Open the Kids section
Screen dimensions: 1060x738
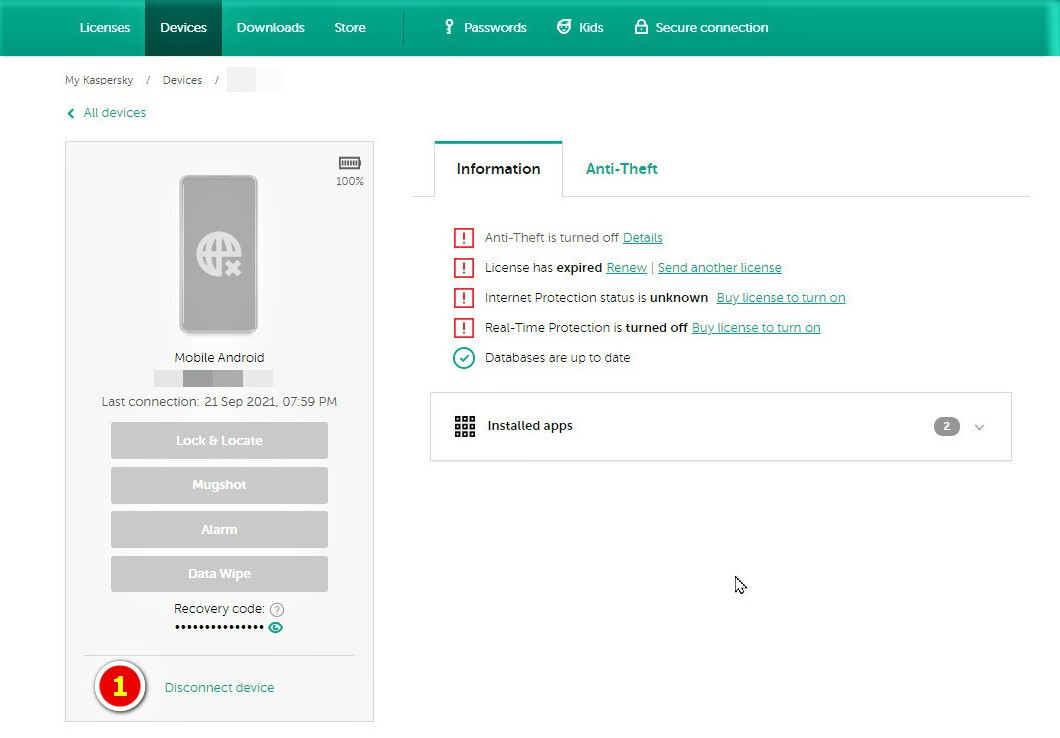coord(591,28)
